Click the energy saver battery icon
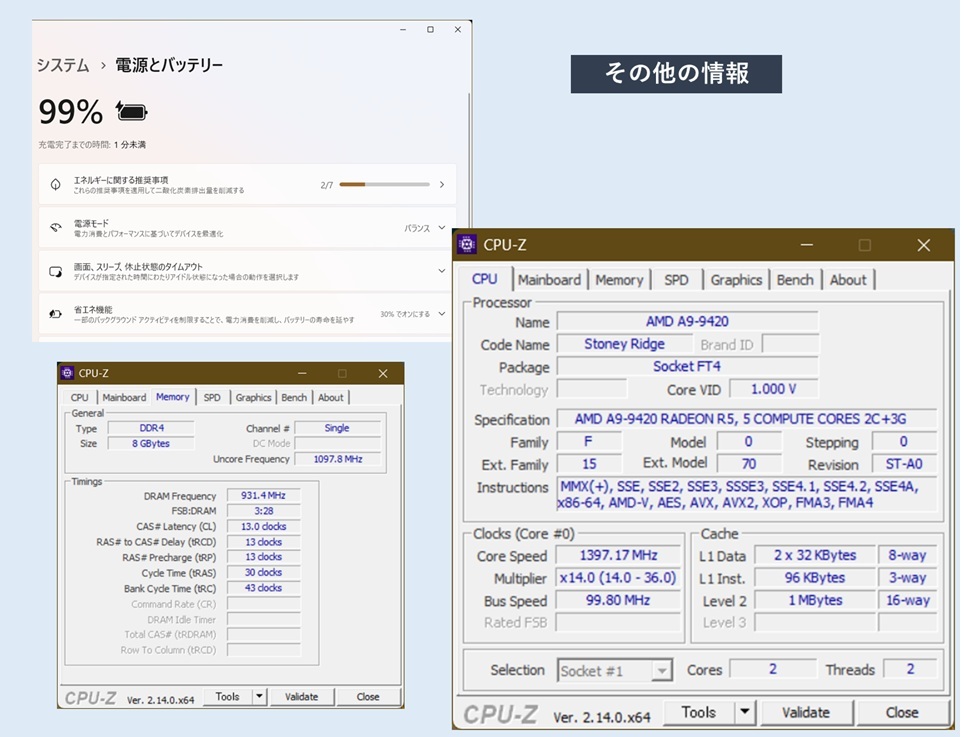Screen dimensions: 967x737 55,314
